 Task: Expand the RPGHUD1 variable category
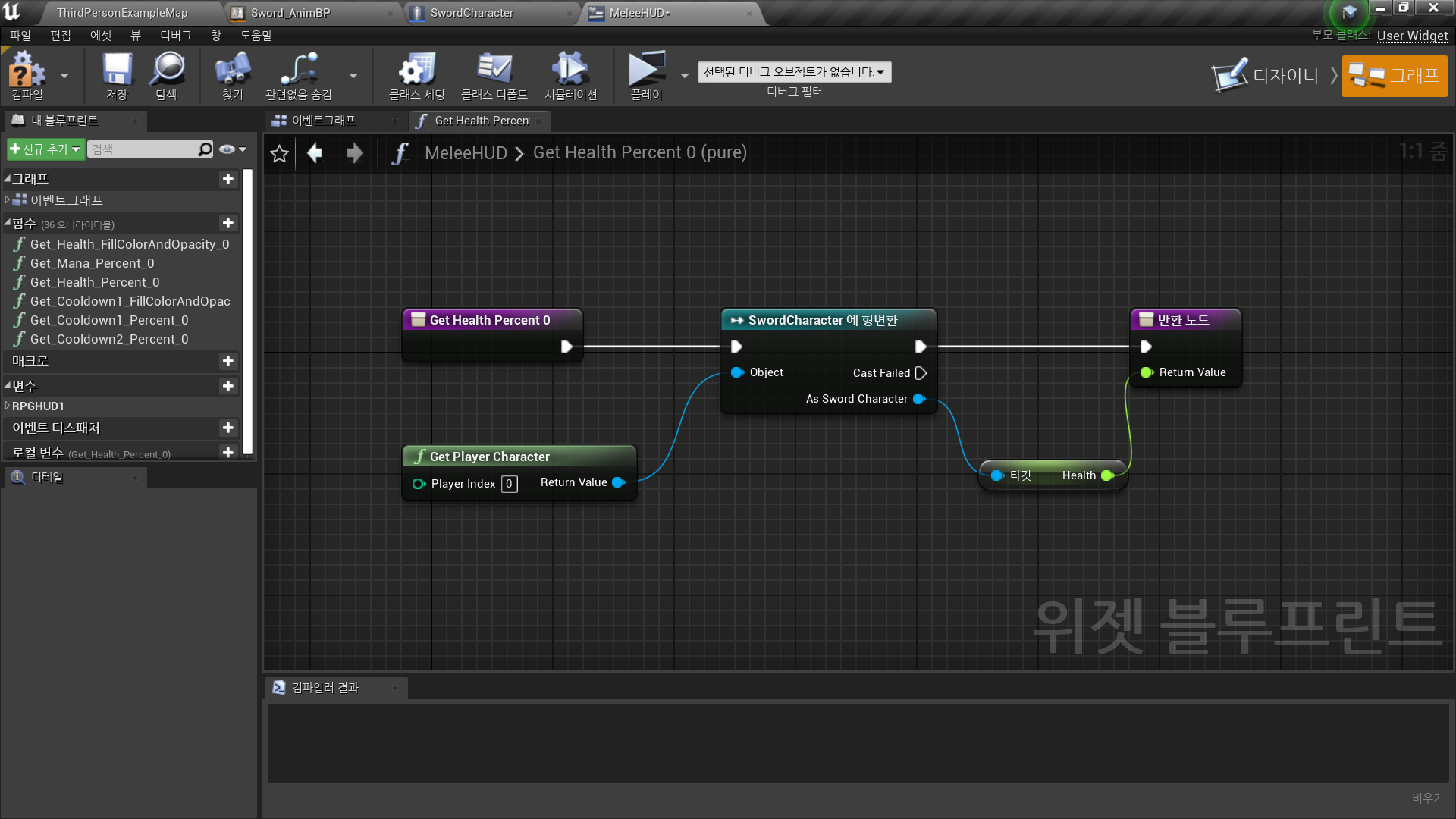click(x=8, y=406)
